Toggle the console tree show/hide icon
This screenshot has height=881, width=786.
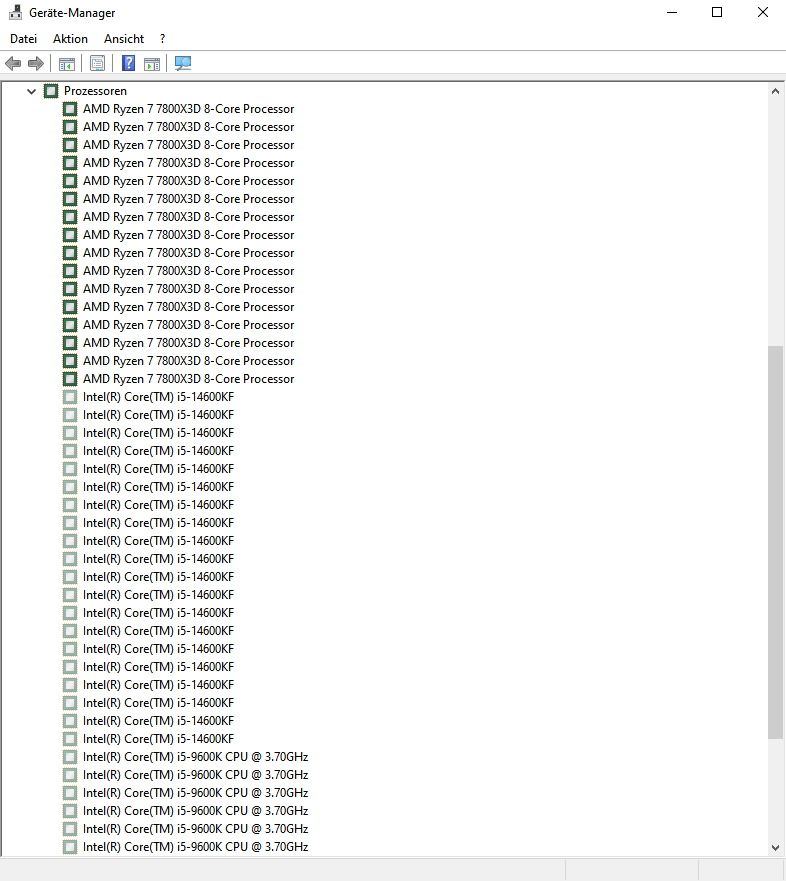click(67, 63)
